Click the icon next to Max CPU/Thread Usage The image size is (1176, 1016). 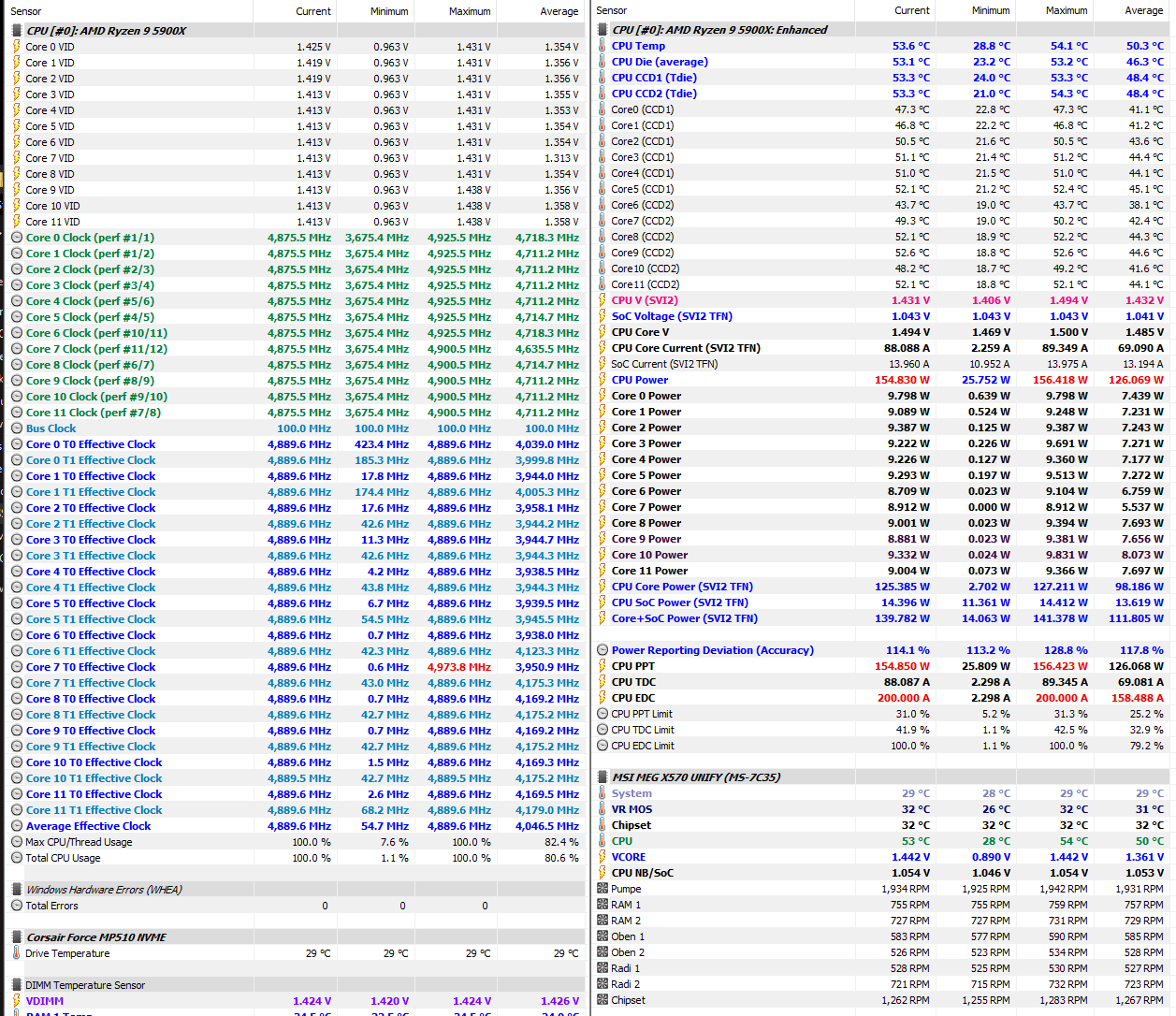(16, 842)
